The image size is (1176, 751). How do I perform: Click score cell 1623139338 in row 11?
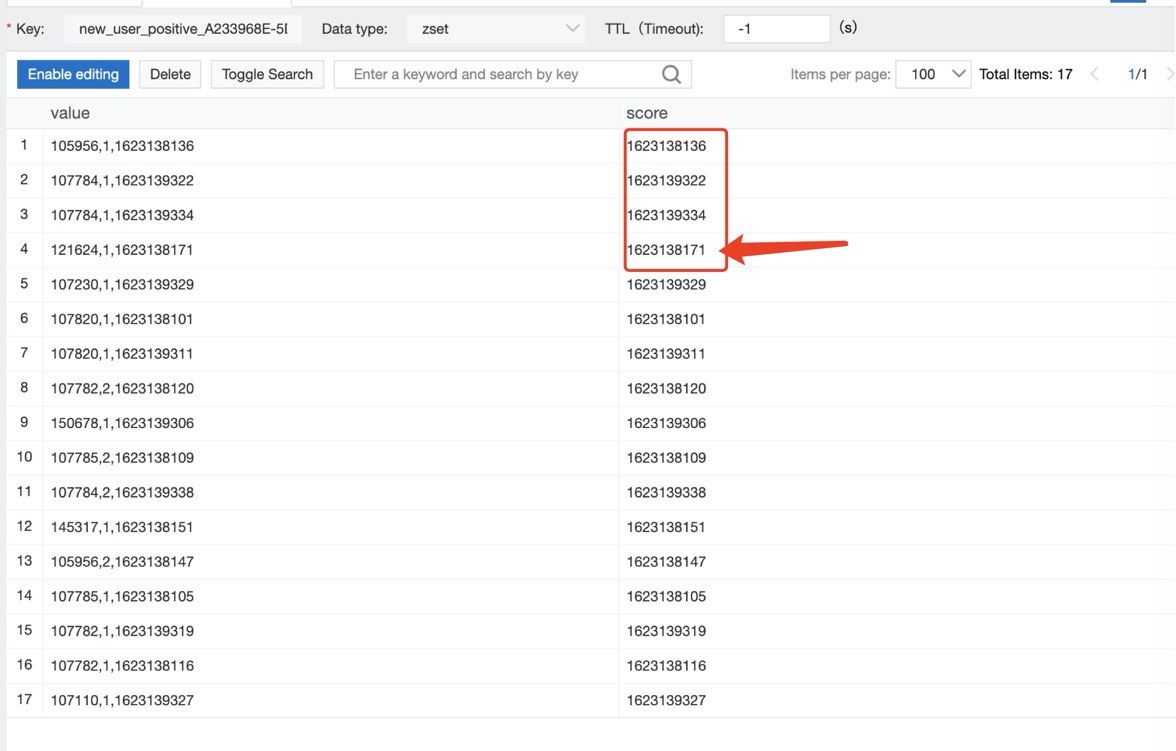(666, 492)
